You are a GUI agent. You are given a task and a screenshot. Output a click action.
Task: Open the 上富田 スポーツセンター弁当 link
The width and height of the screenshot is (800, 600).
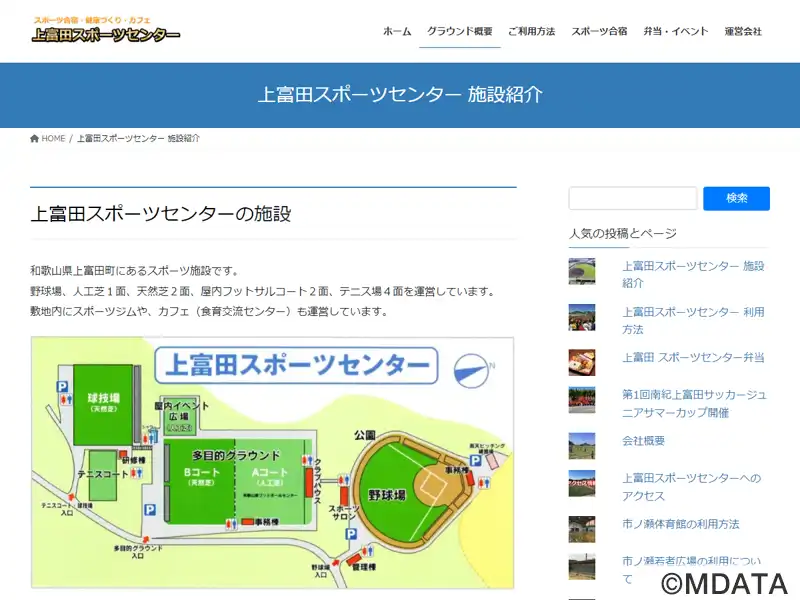click(x=693, y=358)
